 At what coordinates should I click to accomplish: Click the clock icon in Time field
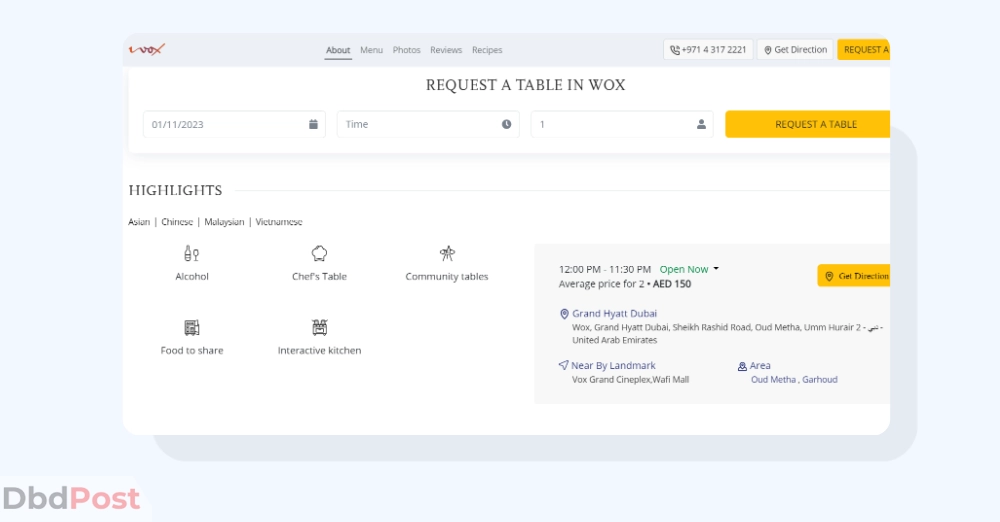pos(506,124)
